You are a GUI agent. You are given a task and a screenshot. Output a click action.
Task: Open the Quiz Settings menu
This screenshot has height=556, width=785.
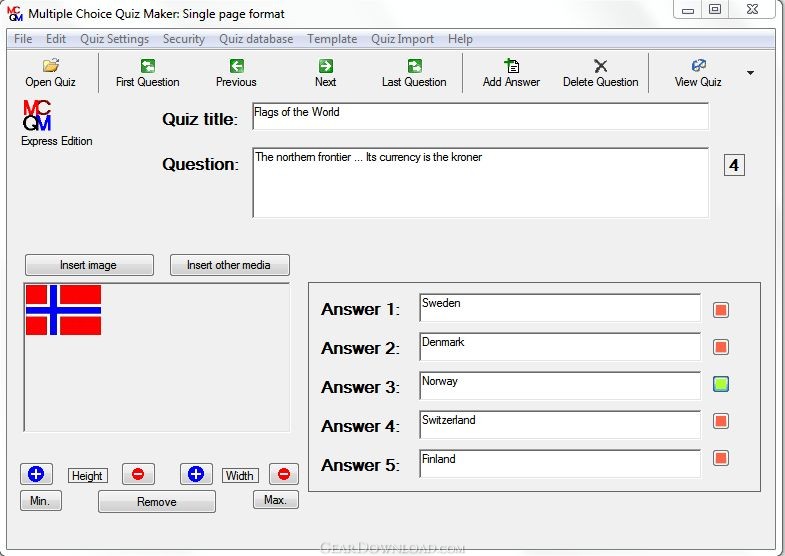pos(114,39)
